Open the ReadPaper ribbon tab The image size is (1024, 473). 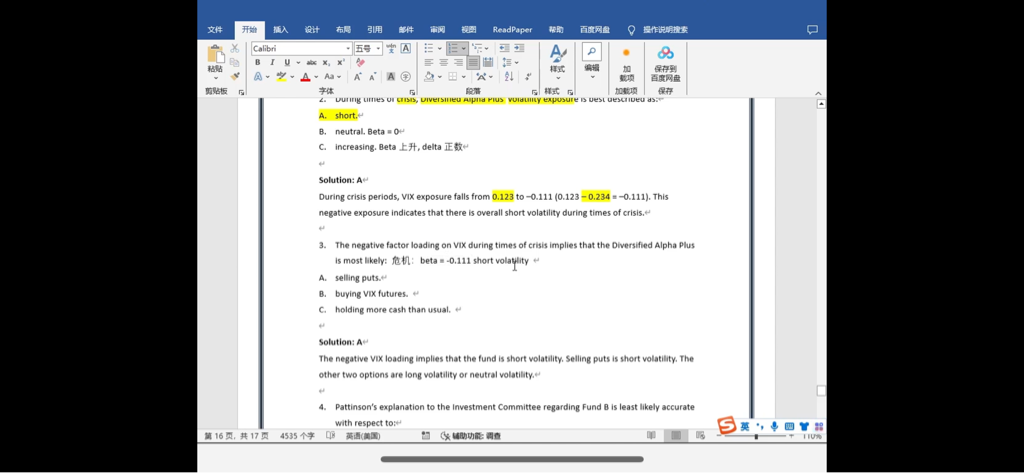click(x=513, y=30)
